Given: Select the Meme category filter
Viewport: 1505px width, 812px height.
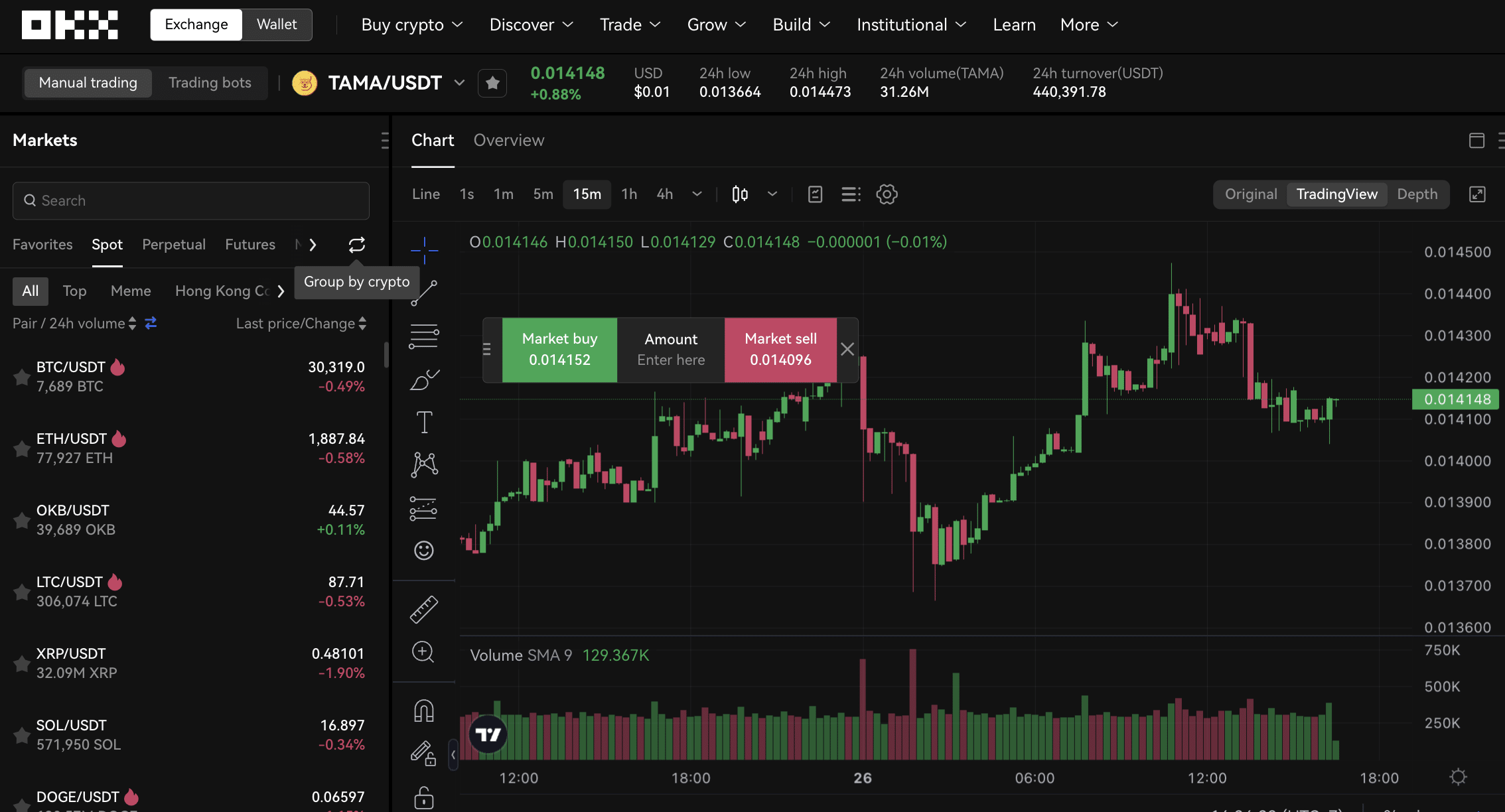Looking at the screenshot, I should pos(131,291).
